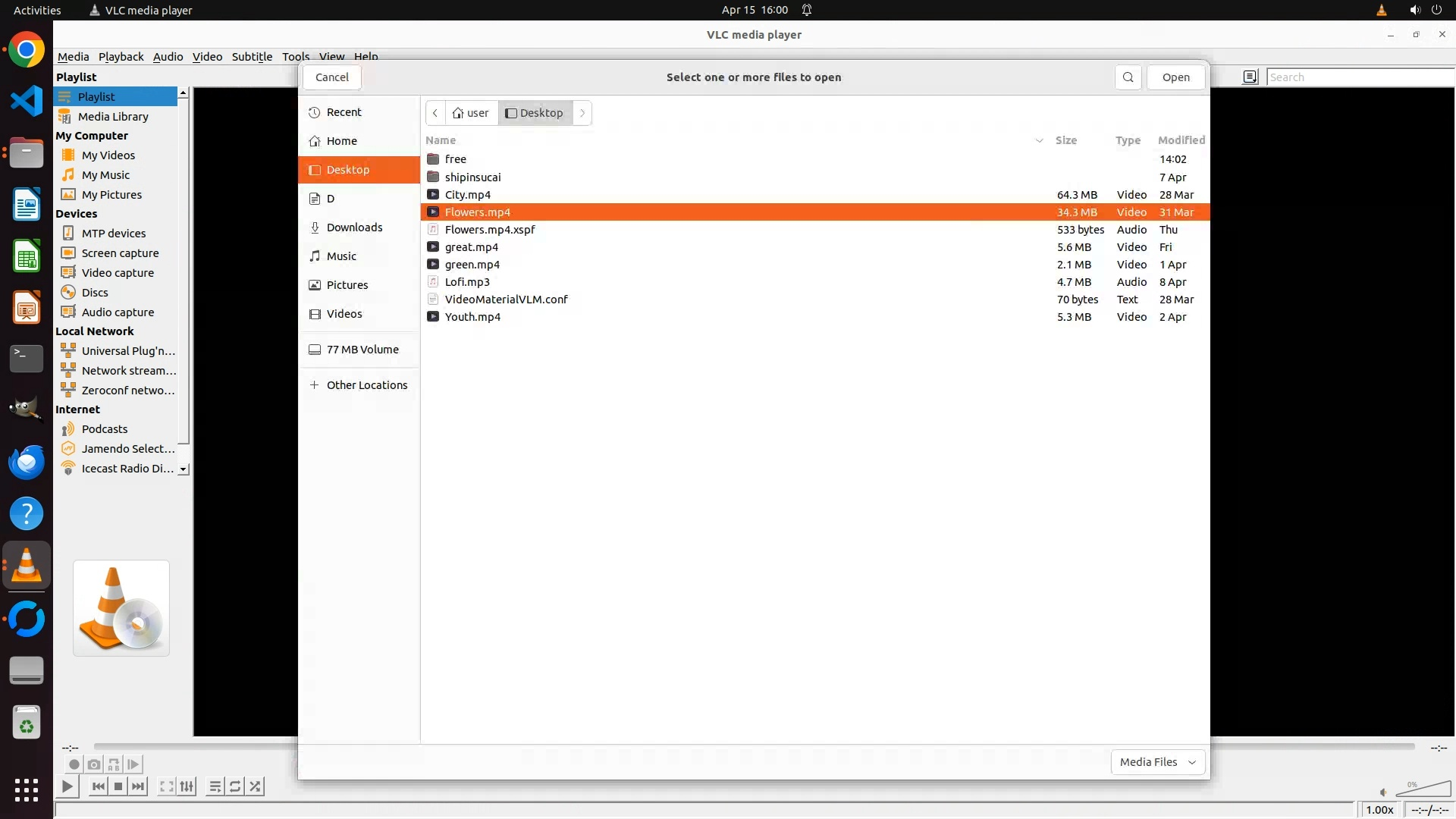Select the Youth.mp4 file
1456x819 pixels.
click(x=472, y=317)
